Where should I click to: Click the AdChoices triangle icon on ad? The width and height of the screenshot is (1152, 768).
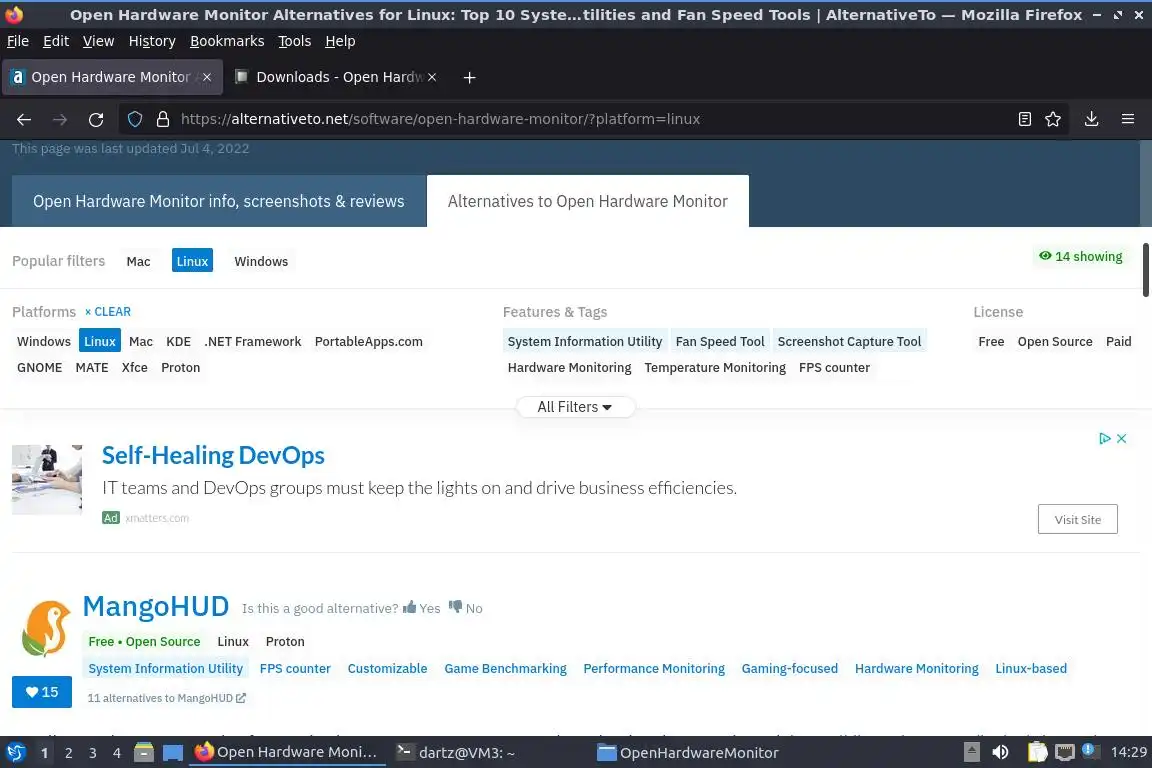point(1104,439)
